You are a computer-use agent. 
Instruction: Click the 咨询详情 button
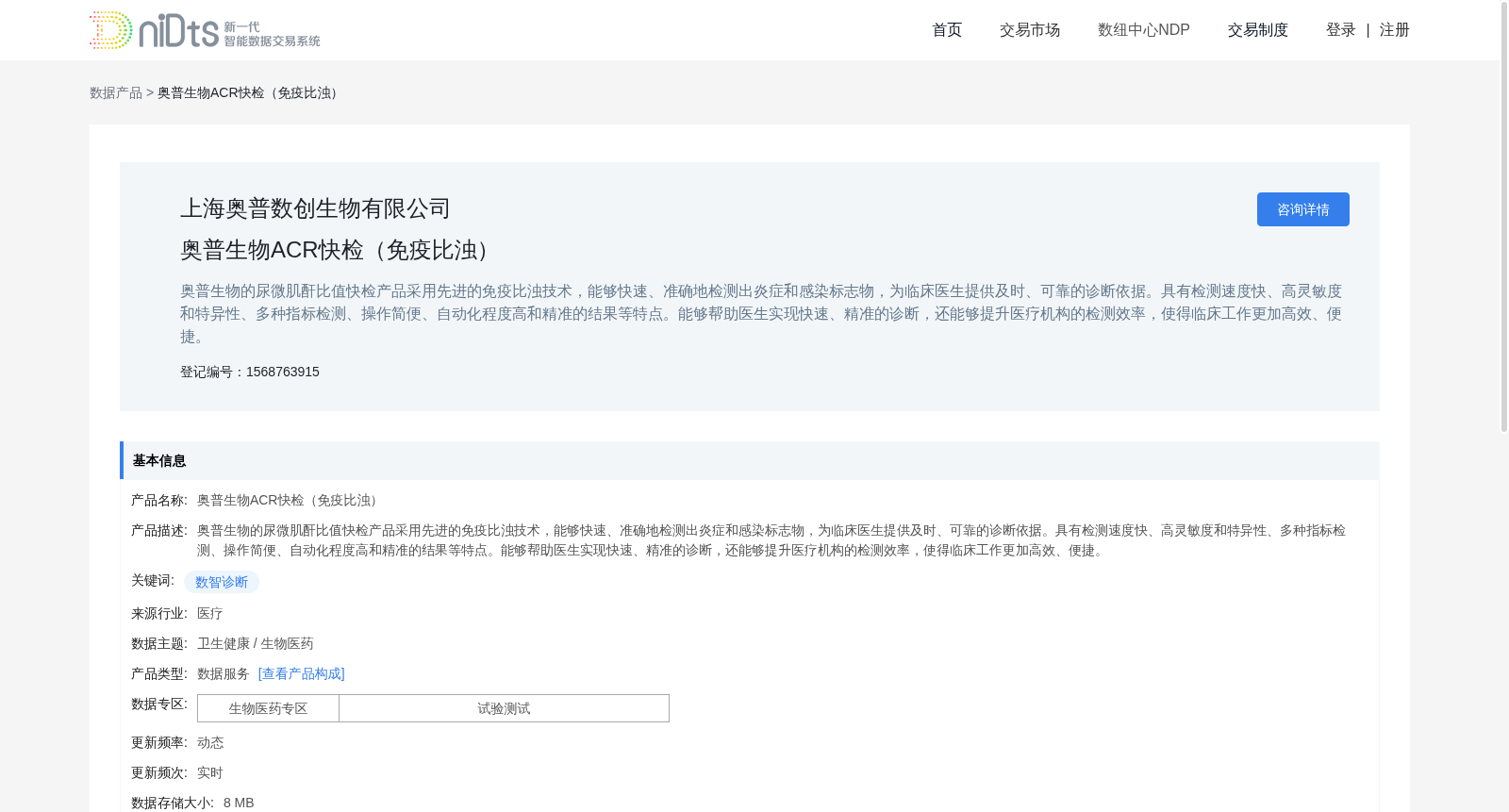coord(1303,209)
